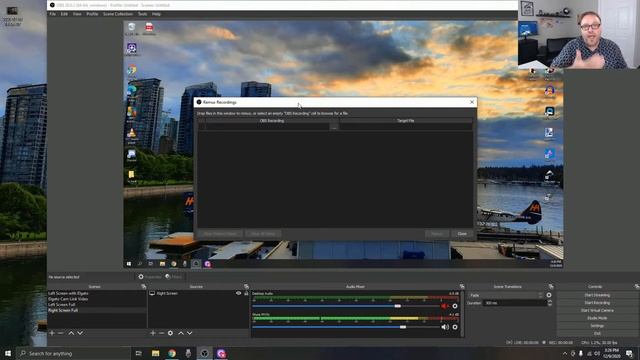Screen dimensions: 640x360
Task: Add a new source with the Sources plus icon
Action: tap(153, 333)
